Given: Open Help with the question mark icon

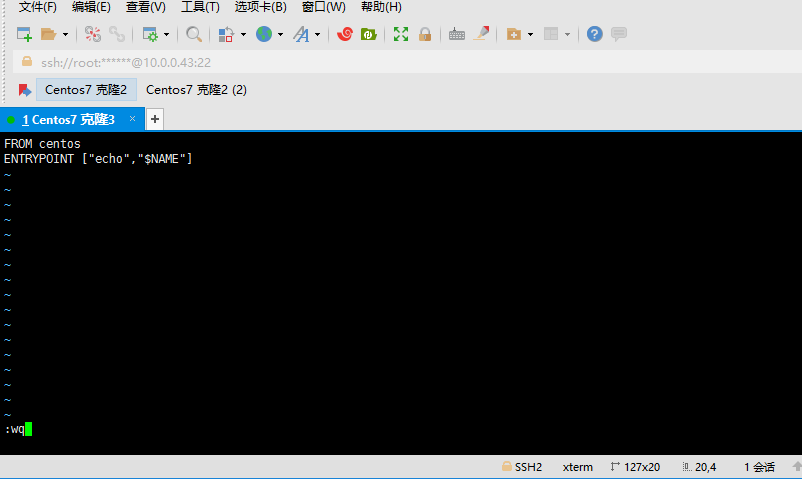Looking at the screenshot, I should (594, 34).
